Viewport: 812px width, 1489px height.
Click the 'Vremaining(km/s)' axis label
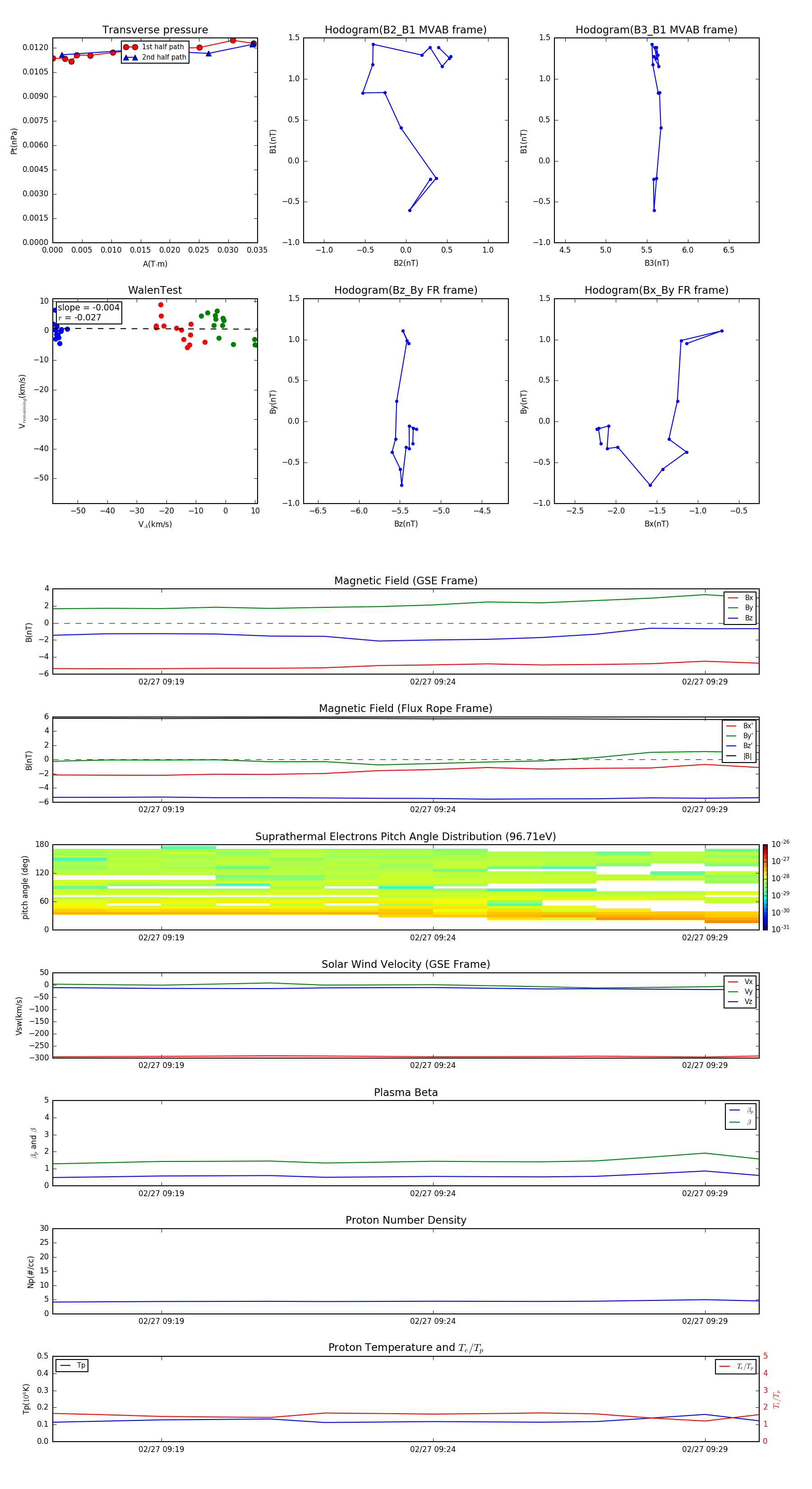tap(22, 401)
